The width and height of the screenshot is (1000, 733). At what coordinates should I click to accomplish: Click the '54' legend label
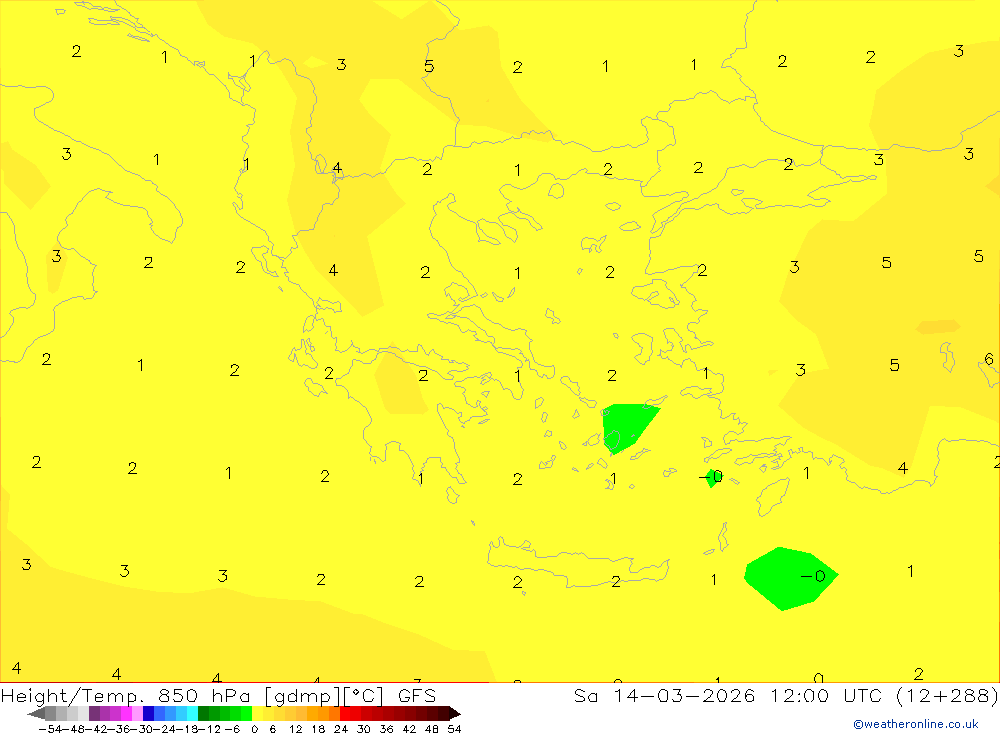[x=454, y=729]
